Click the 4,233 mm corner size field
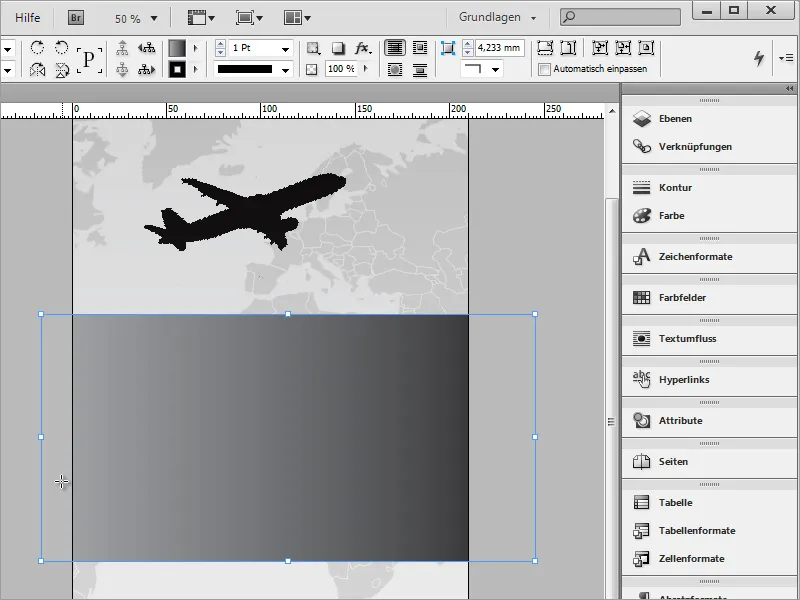 point(499,48)
